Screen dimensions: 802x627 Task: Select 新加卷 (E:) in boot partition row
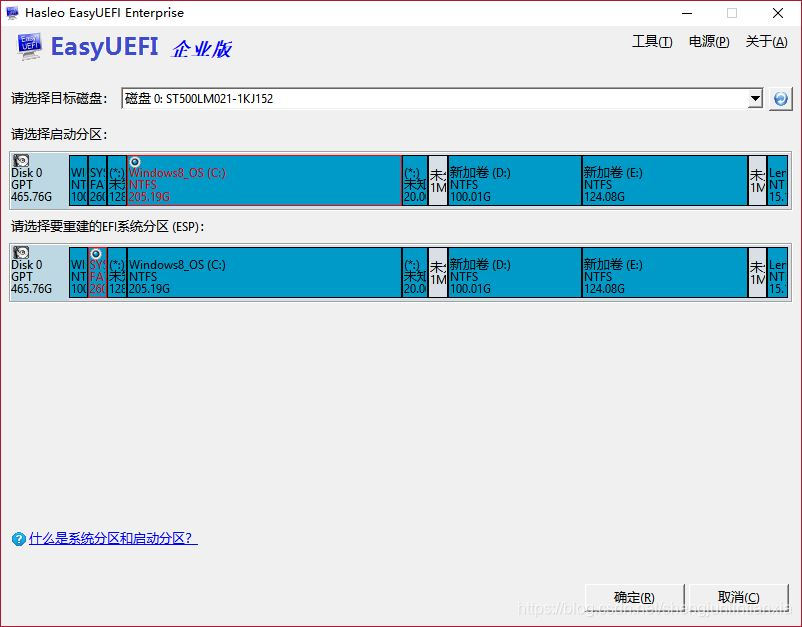pos(665,181)
